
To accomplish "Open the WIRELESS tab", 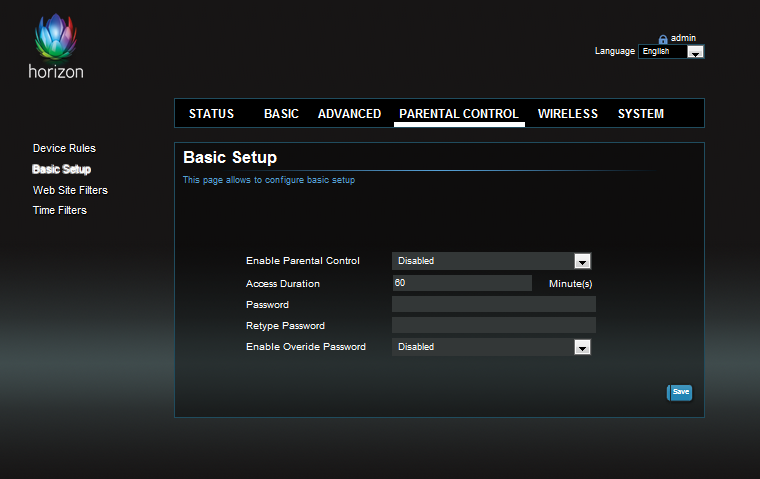I will tap(568, 113).
